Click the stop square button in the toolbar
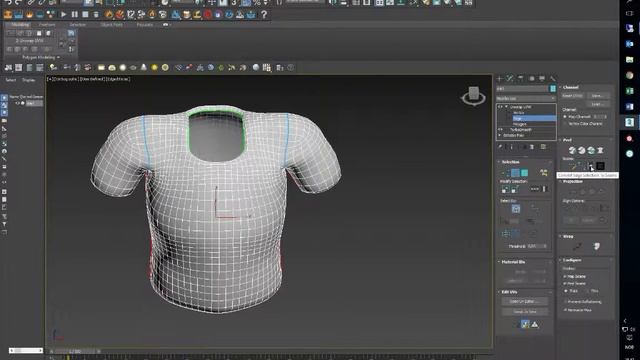The height and width of the screenshot is (360, 640). [85, 14]
